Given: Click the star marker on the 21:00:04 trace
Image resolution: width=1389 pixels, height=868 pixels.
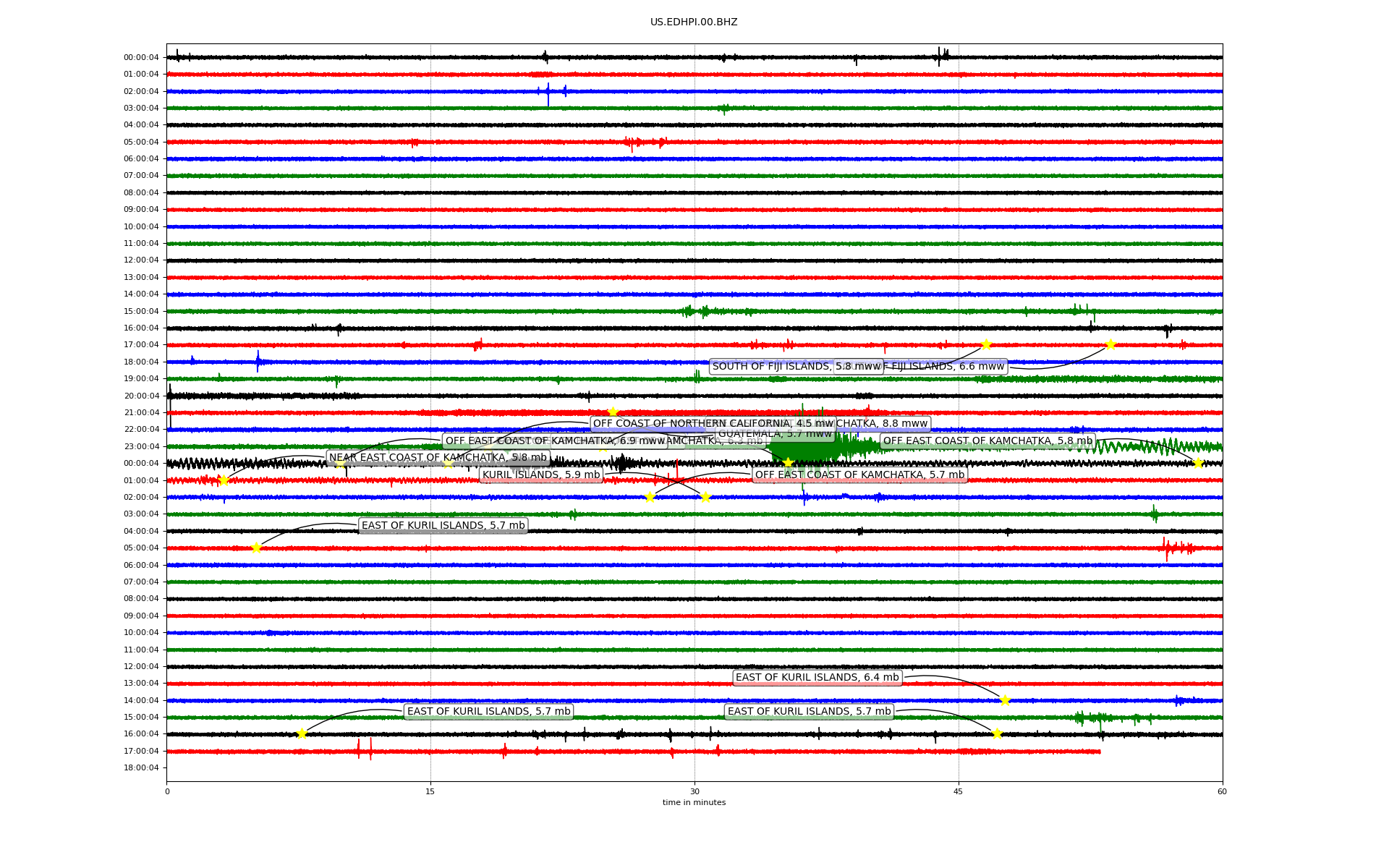Looking at the screenshot, I should (613, 412).
